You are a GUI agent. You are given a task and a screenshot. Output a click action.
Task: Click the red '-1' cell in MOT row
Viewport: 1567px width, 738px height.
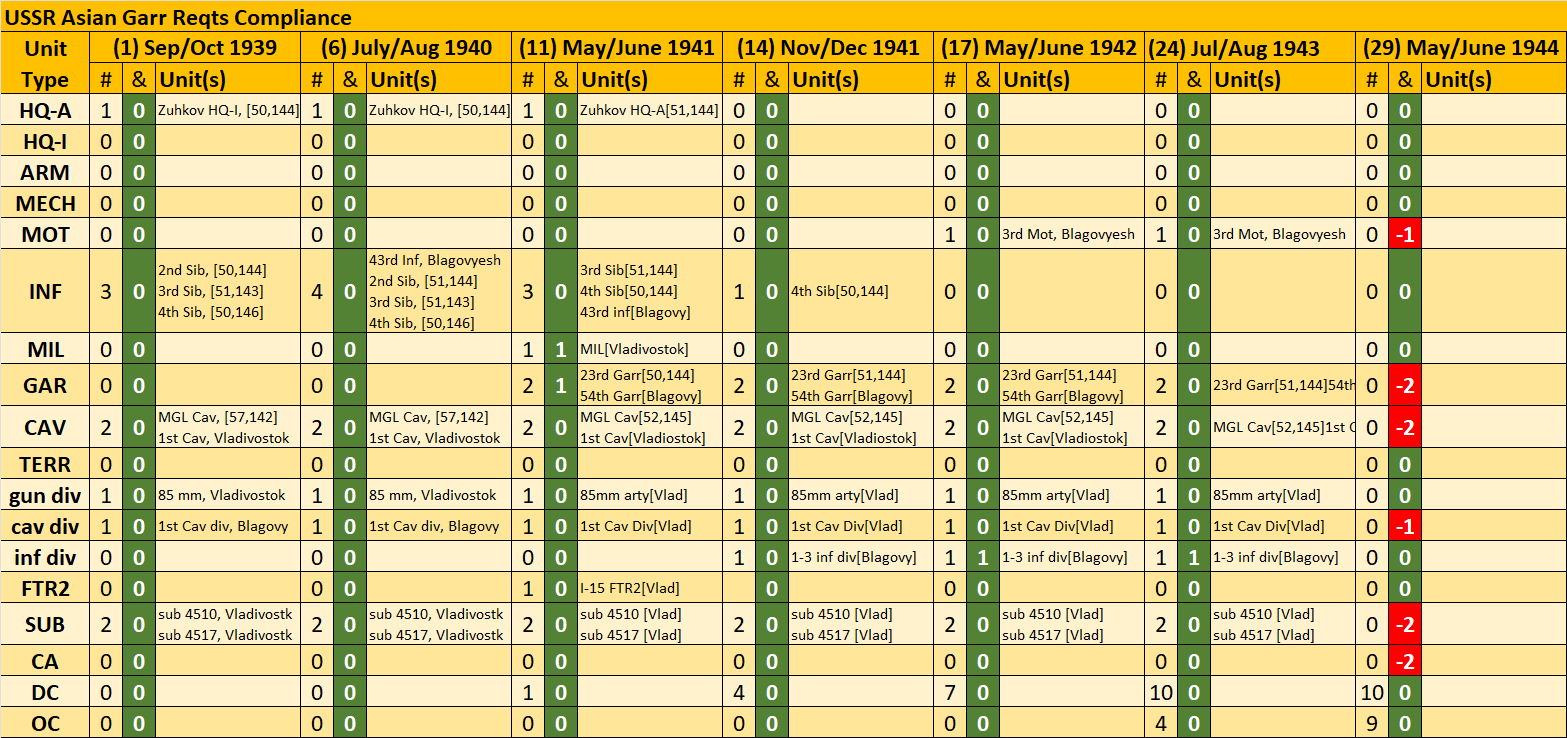click(1405, 234)
